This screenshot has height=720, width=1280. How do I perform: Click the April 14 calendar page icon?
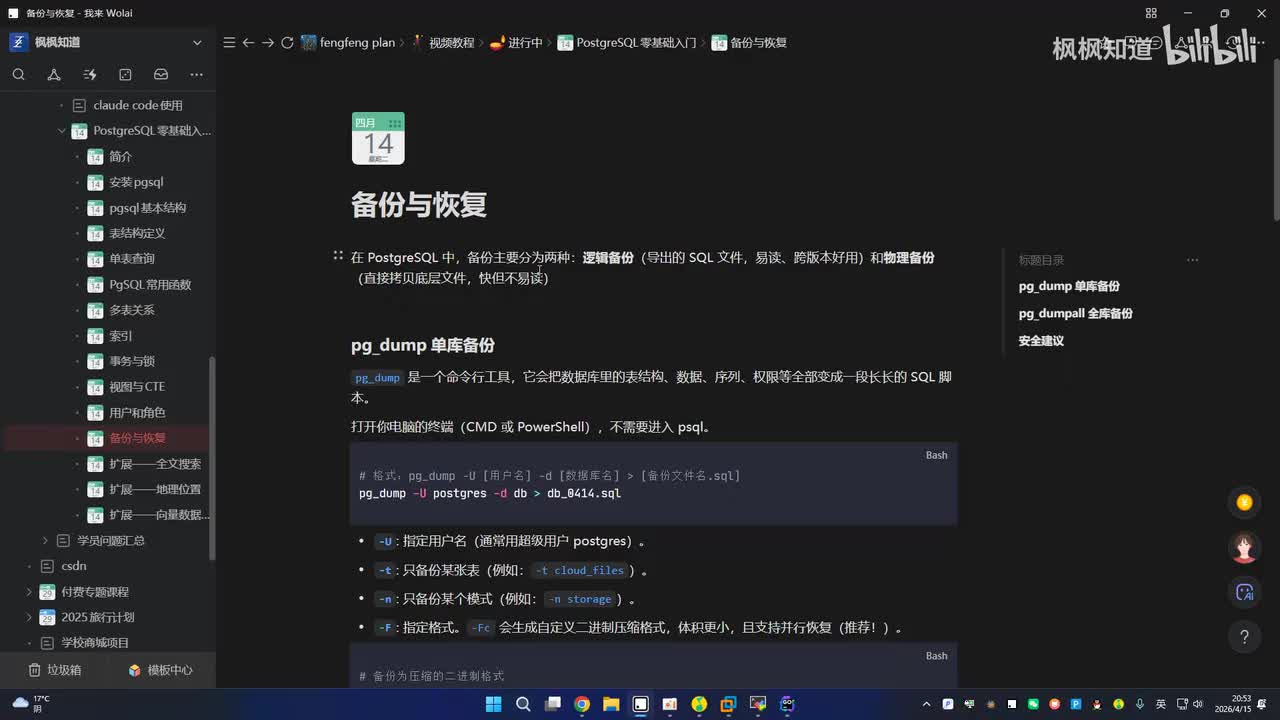(378, 138)
